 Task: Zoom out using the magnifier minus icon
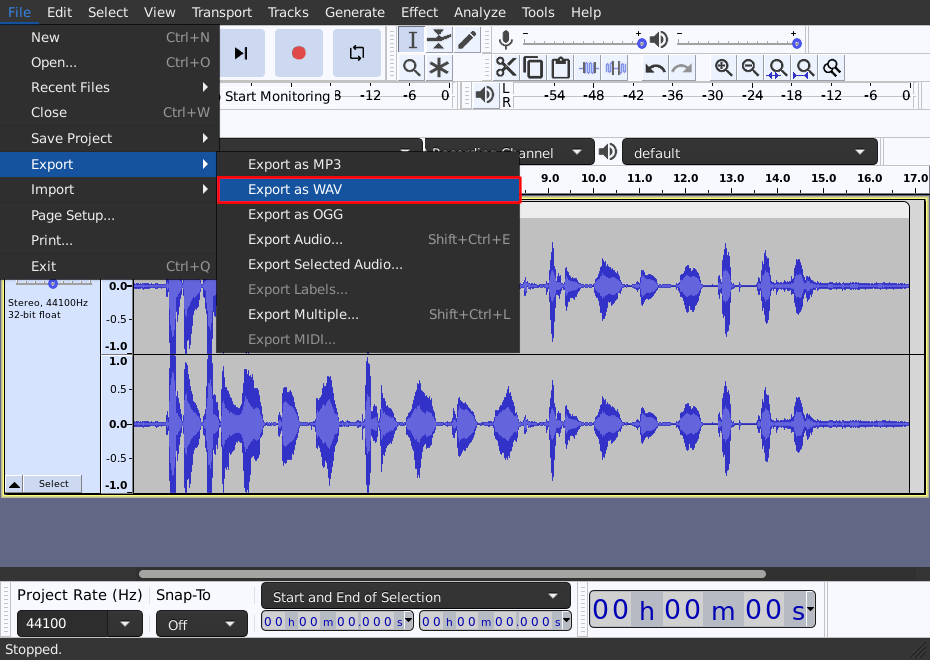[750, 68]
